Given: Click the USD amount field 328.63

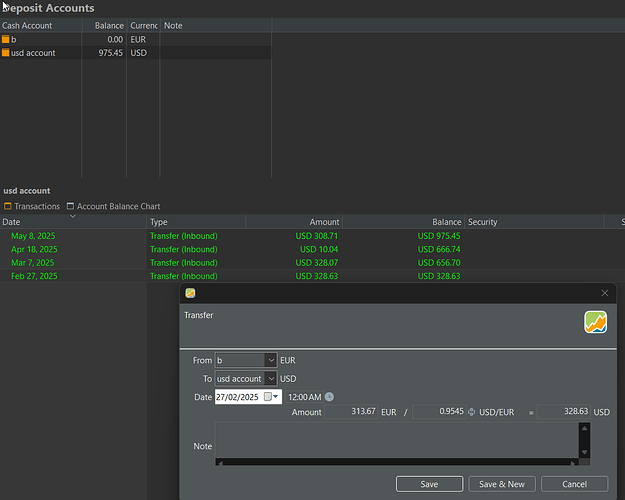Looking at the screenshot, I should pos(564,411).
